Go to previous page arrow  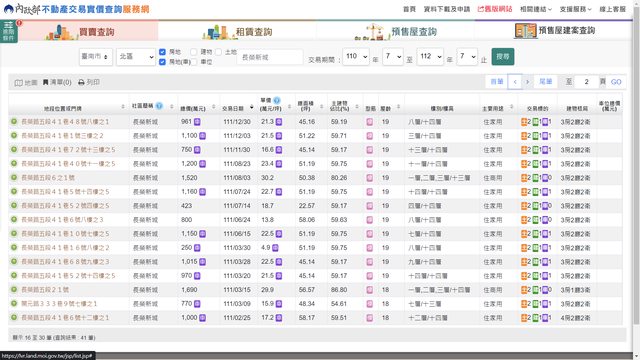(x=515, y=82)
